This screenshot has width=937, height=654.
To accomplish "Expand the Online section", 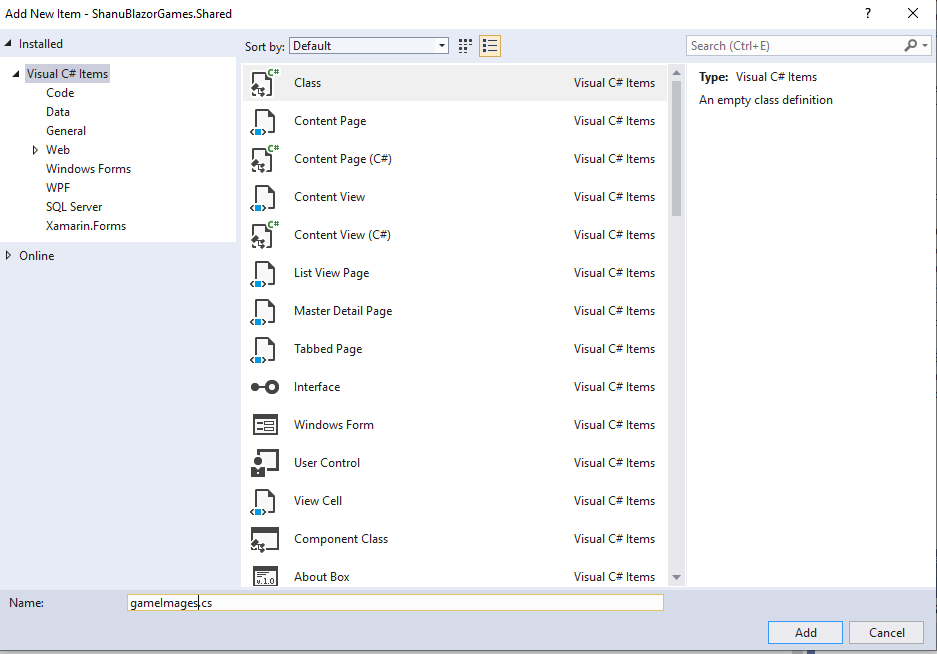I will click(8, 255).
